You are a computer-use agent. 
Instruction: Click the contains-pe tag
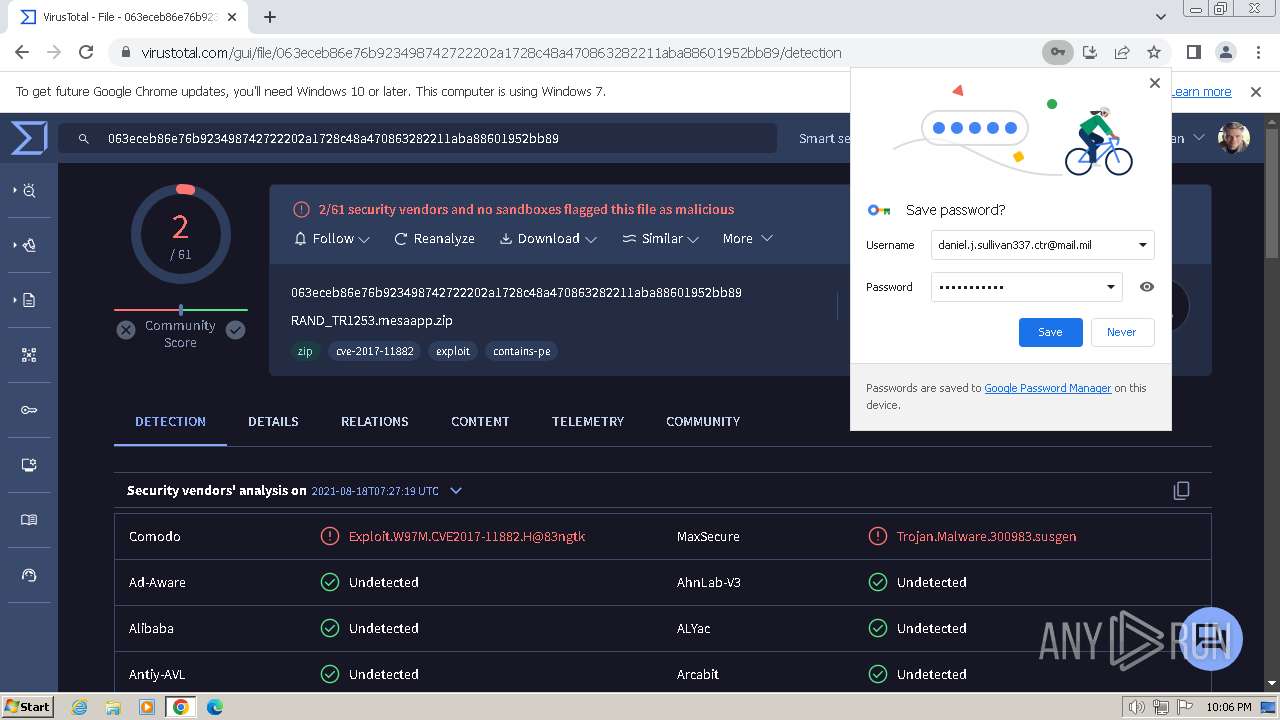point(522,351)
